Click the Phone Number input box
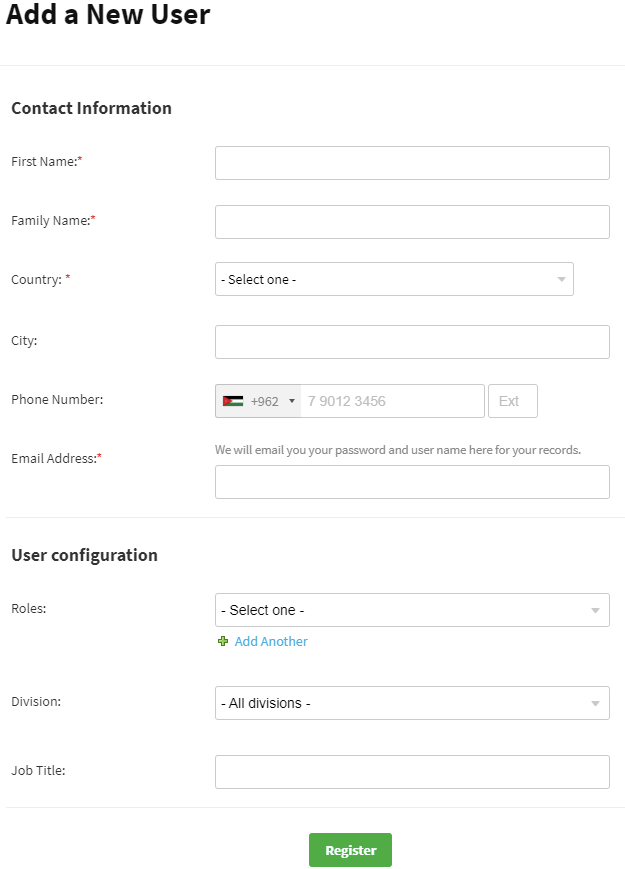 coord(391,401)
